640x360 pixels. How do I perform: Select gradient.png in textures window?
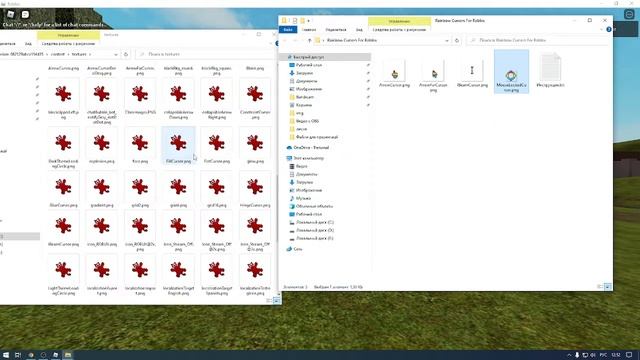pyautogui.click(x=102, y=190)
